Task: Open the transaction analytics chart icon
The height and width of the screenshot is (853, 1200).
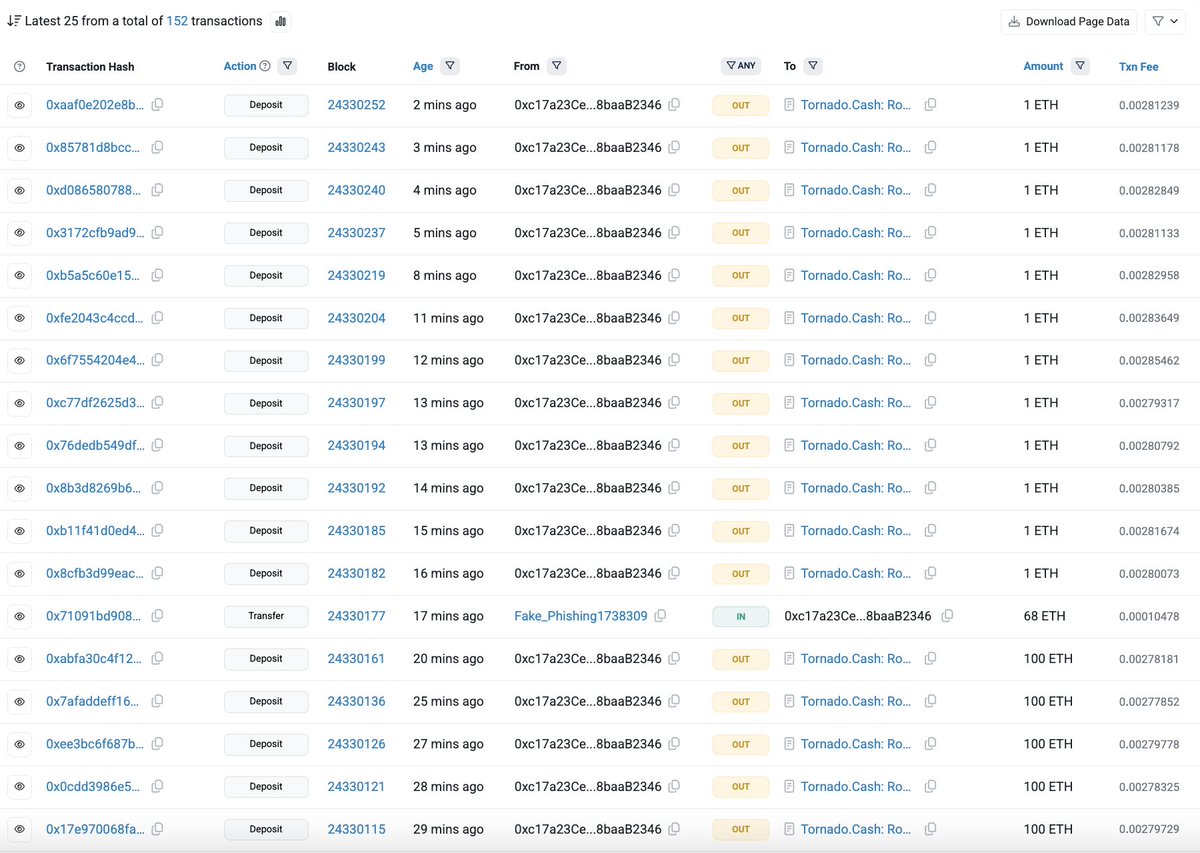Action: 280,21
